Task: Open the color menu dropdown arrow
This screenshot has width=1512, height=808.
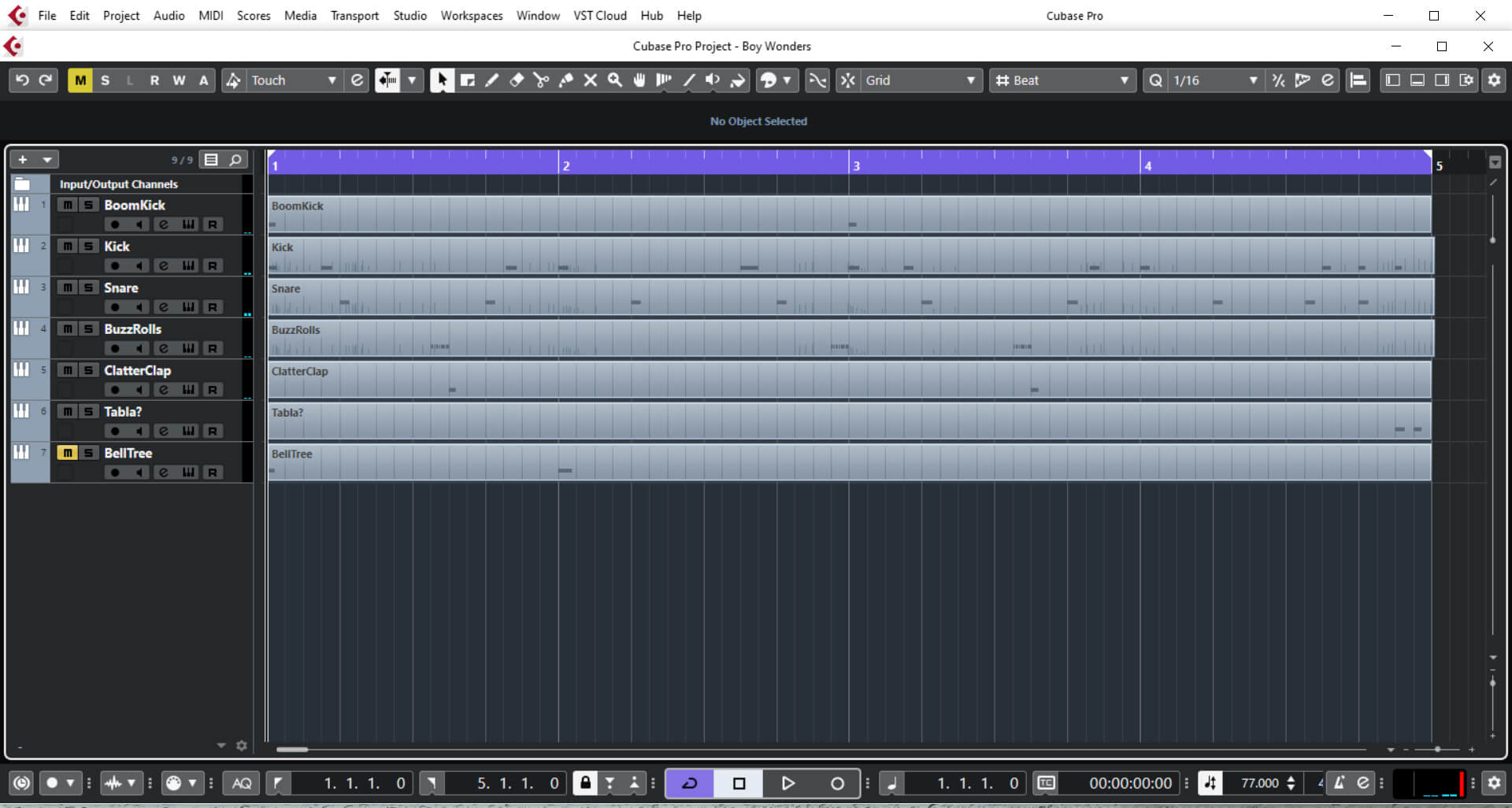Action: [x=787, y=80]
